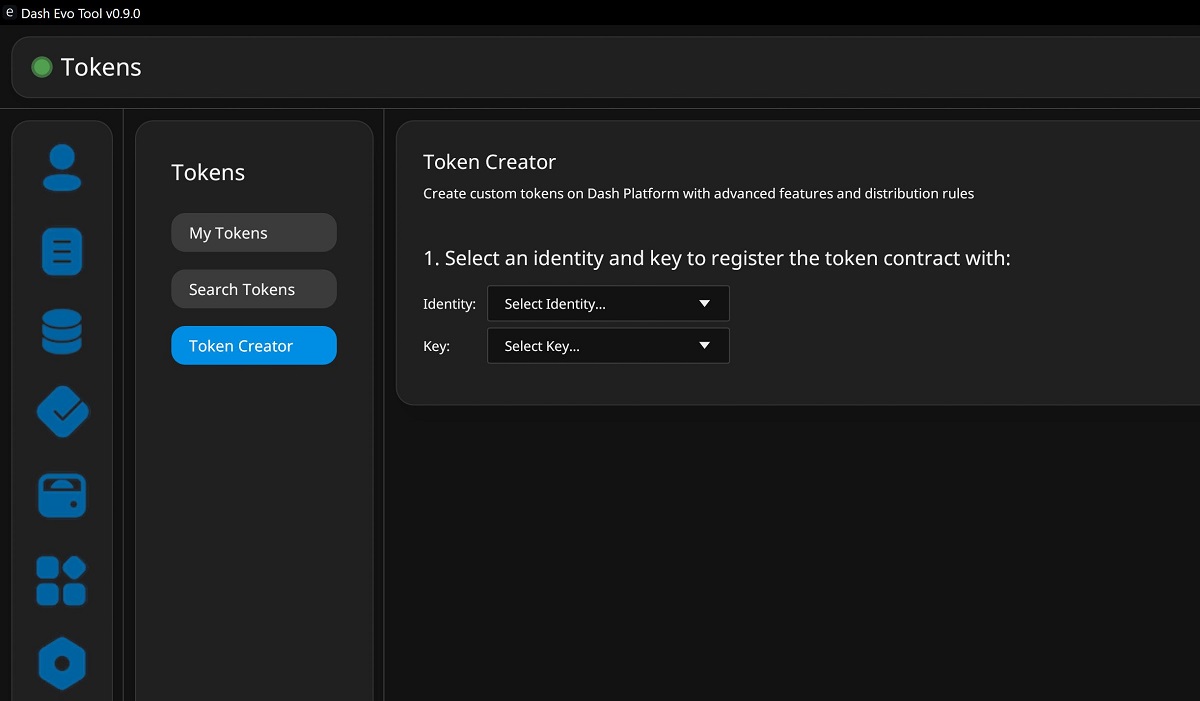Click the Key: label
Viewport: 1200px width, 701px height.
pos(437,346)
